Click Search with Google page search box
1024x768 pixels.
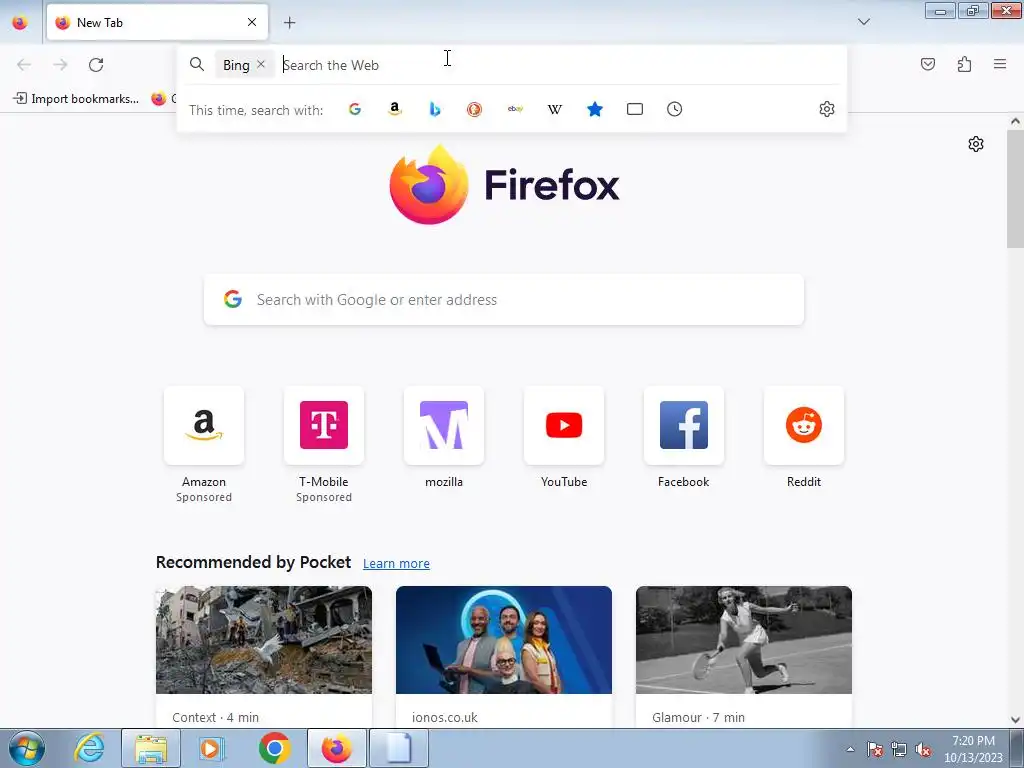click(x=504, y=300)
